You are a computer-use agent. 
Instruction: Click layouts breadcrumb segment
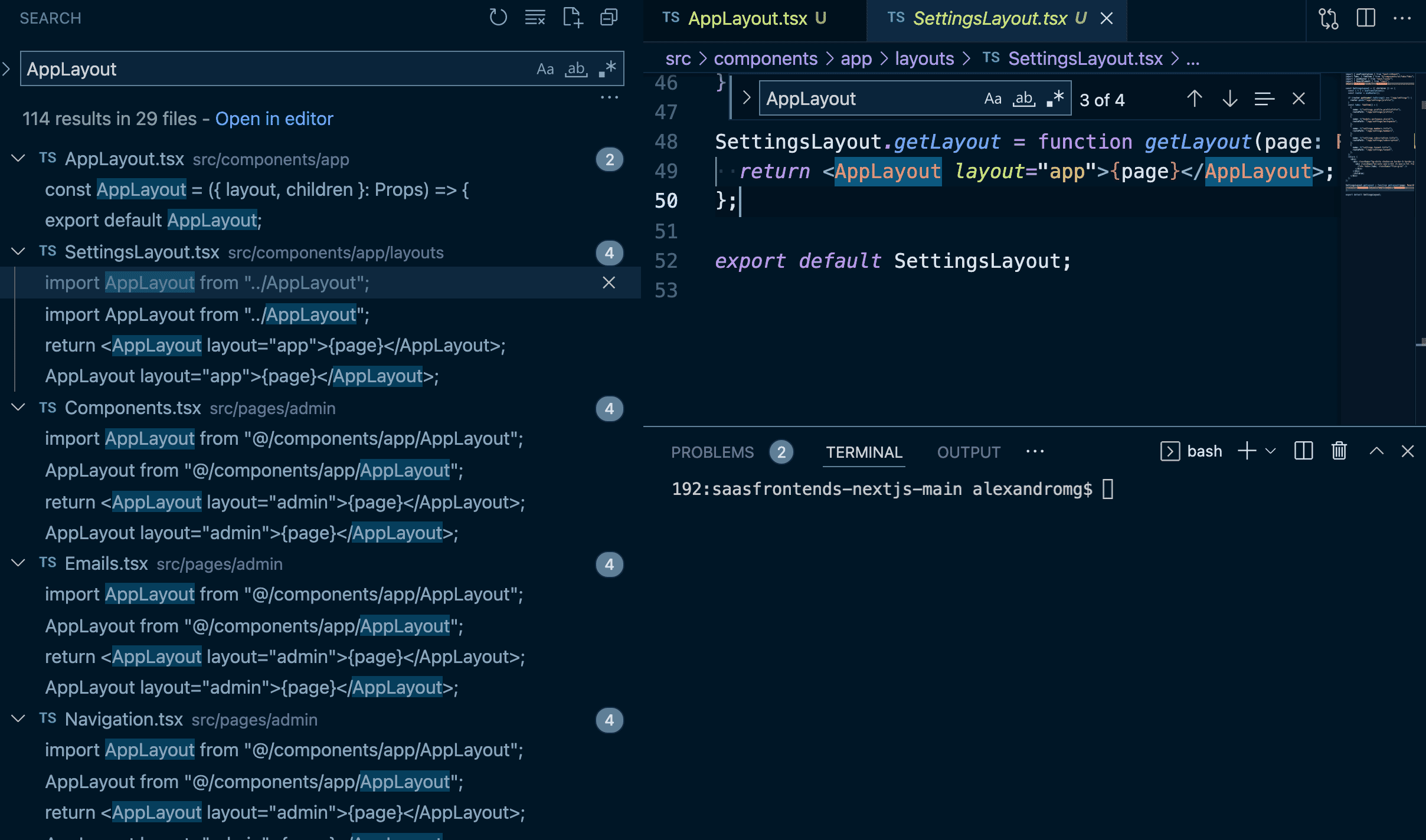point(924,58)
